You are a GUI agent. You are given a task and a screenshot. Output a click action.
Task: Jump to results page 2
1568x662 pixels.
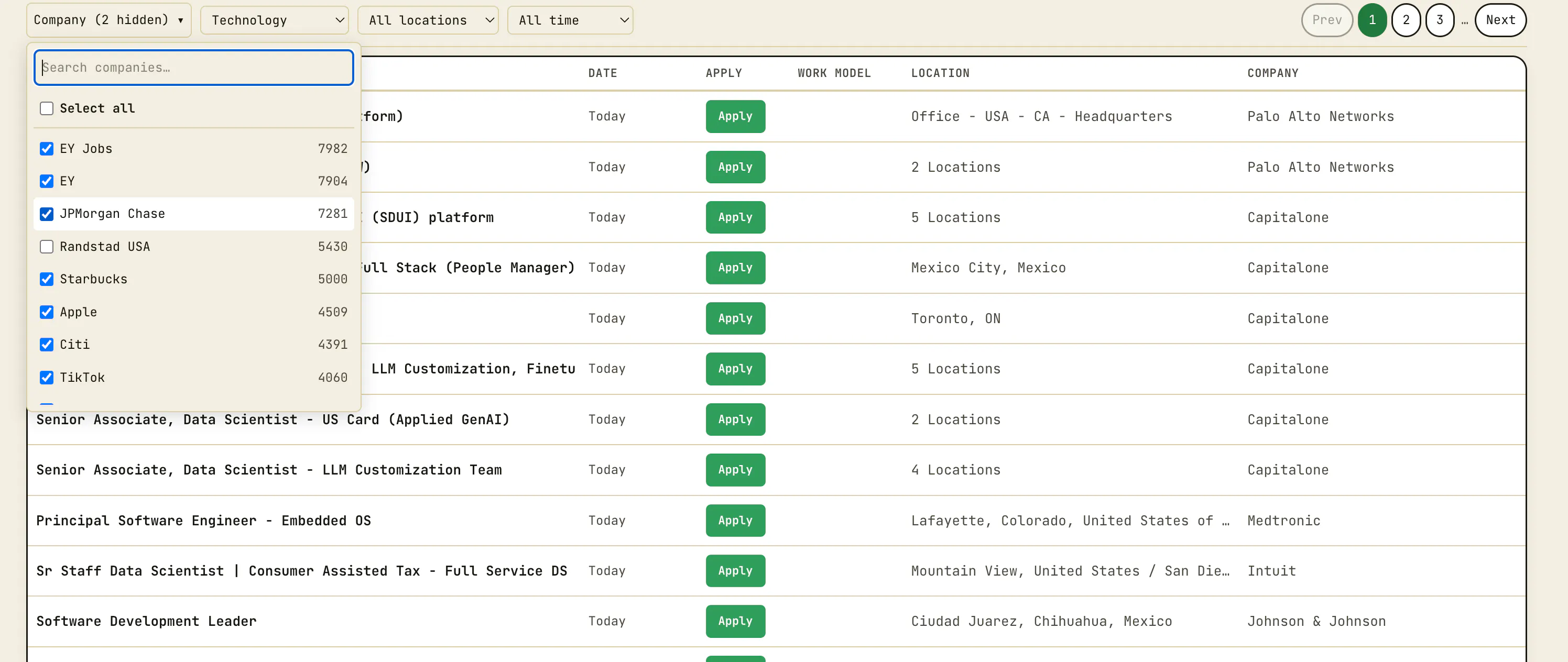[x=1406, y=20]
